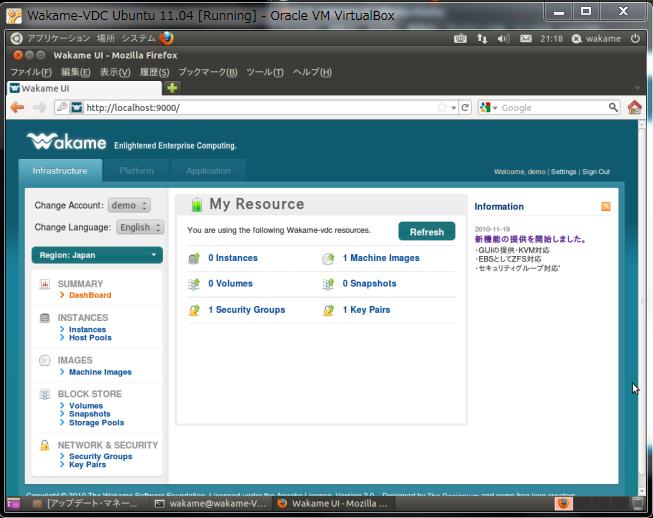Open the ツール(T) menu
Image resolution: width=653 pixels, height=518 pixels.
[265, 72]
